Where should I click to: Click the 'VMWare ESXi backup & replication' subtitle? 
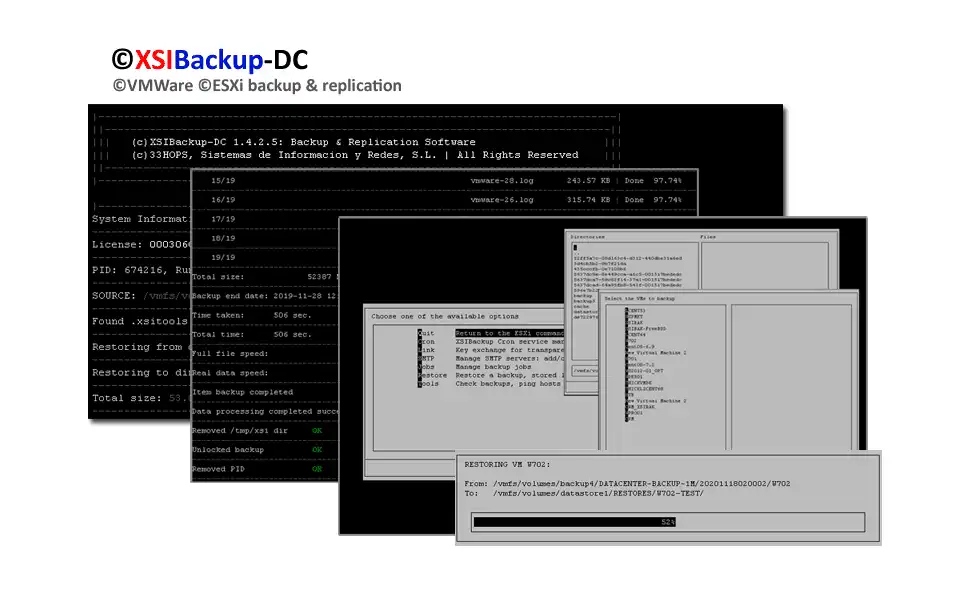257,86
